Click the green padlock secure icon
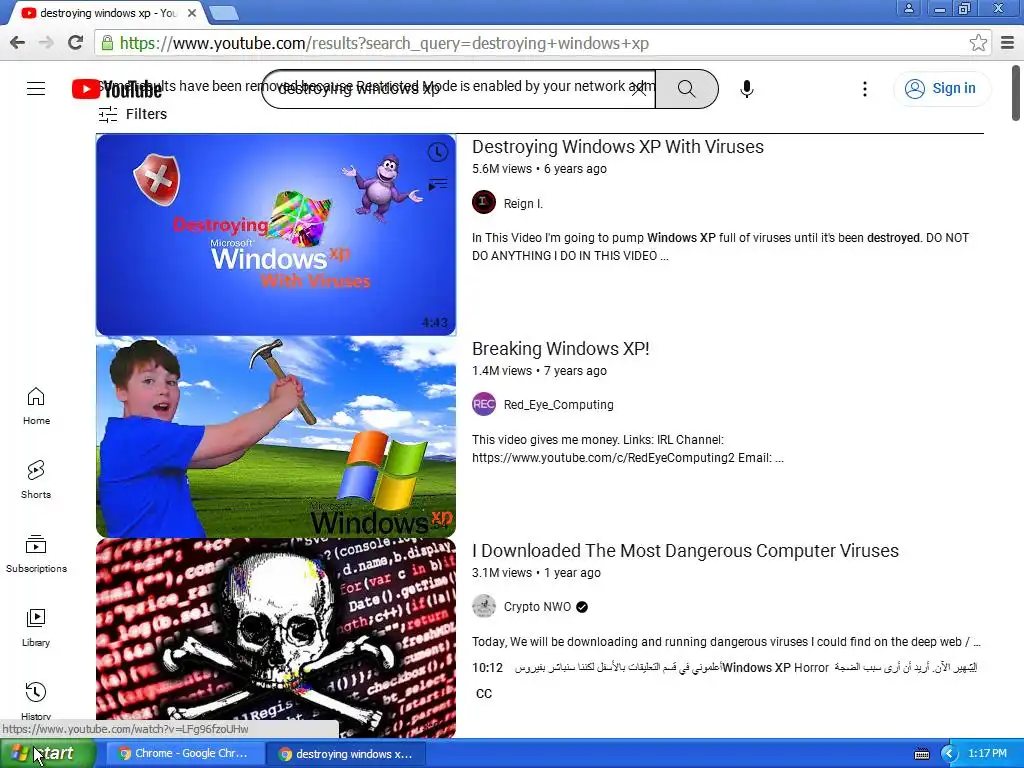The image size is (1024, 768). pos(107,43)
